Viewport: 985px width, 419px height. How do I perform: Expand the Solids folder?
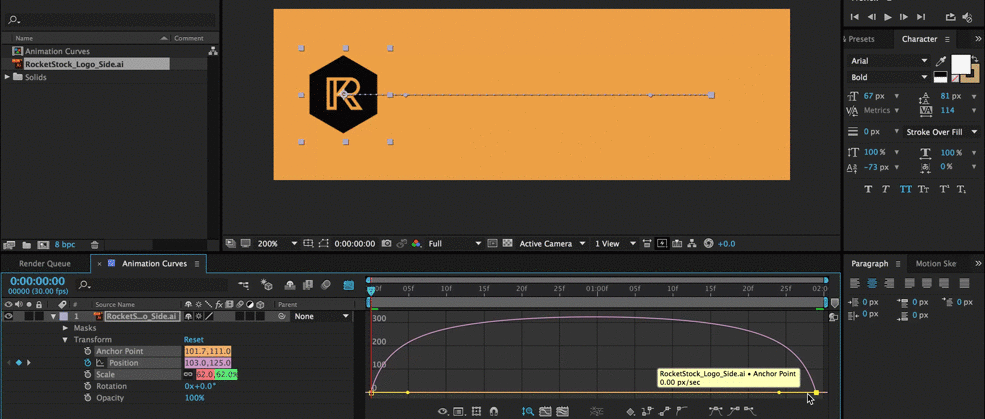coord(7,77)
